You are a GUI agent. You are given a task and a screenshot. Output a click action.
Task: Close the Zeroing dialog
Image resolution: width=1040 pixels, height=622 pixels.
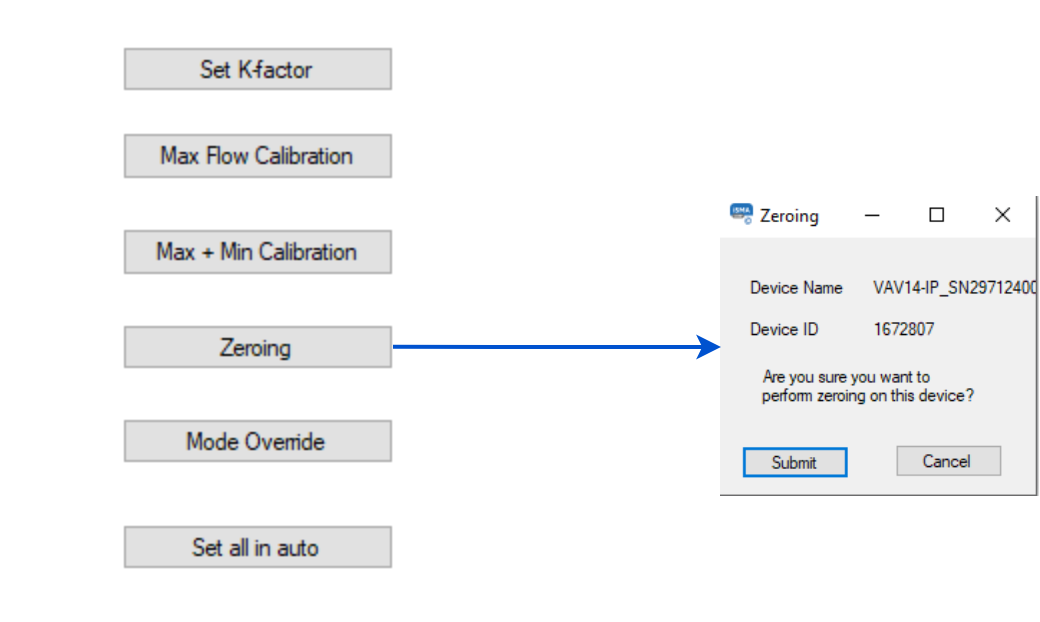click(1002, 214)
